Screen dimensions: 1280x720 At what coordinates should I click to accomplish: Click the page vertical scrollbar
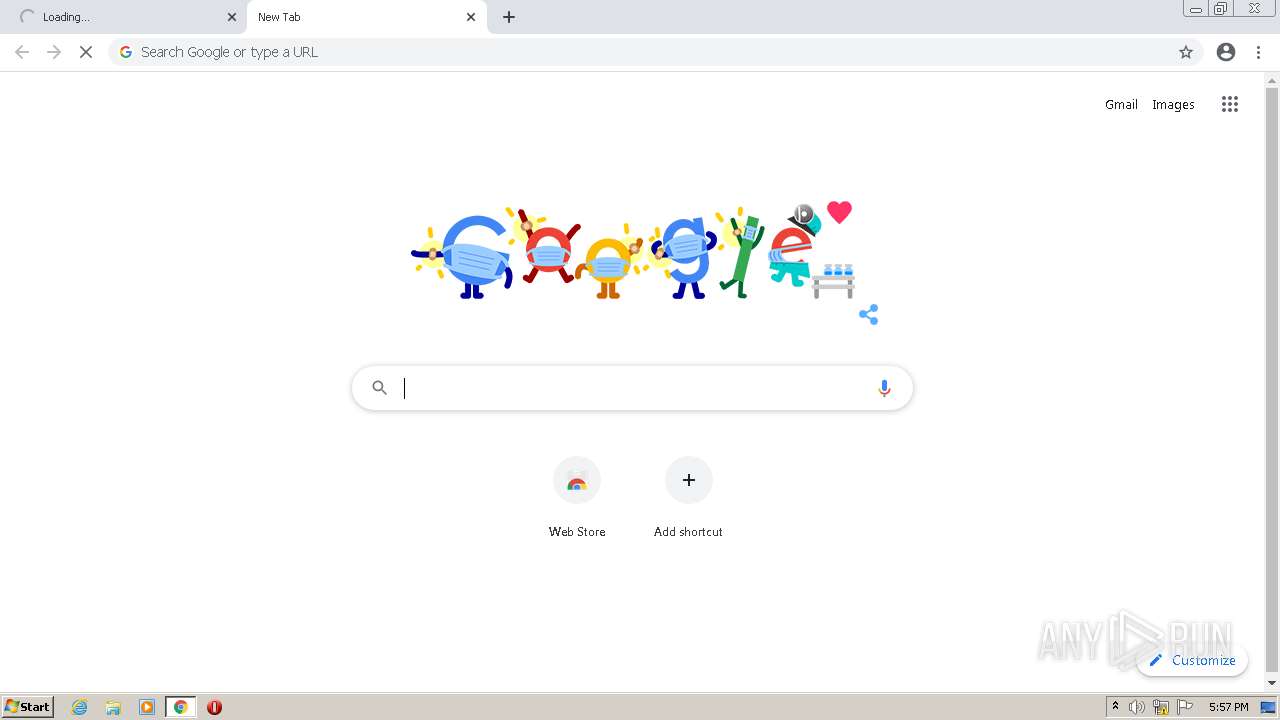coord(1272,380)
